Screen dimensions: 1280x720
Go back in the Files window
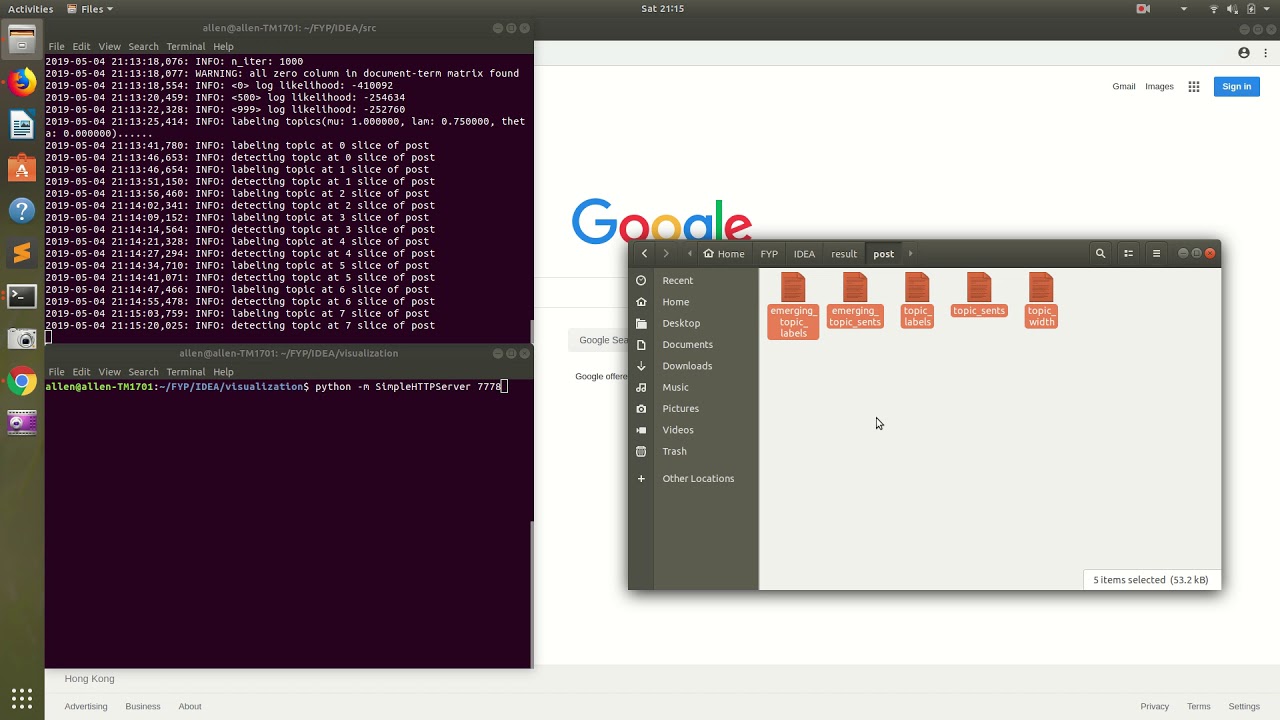tap(644, 254)
